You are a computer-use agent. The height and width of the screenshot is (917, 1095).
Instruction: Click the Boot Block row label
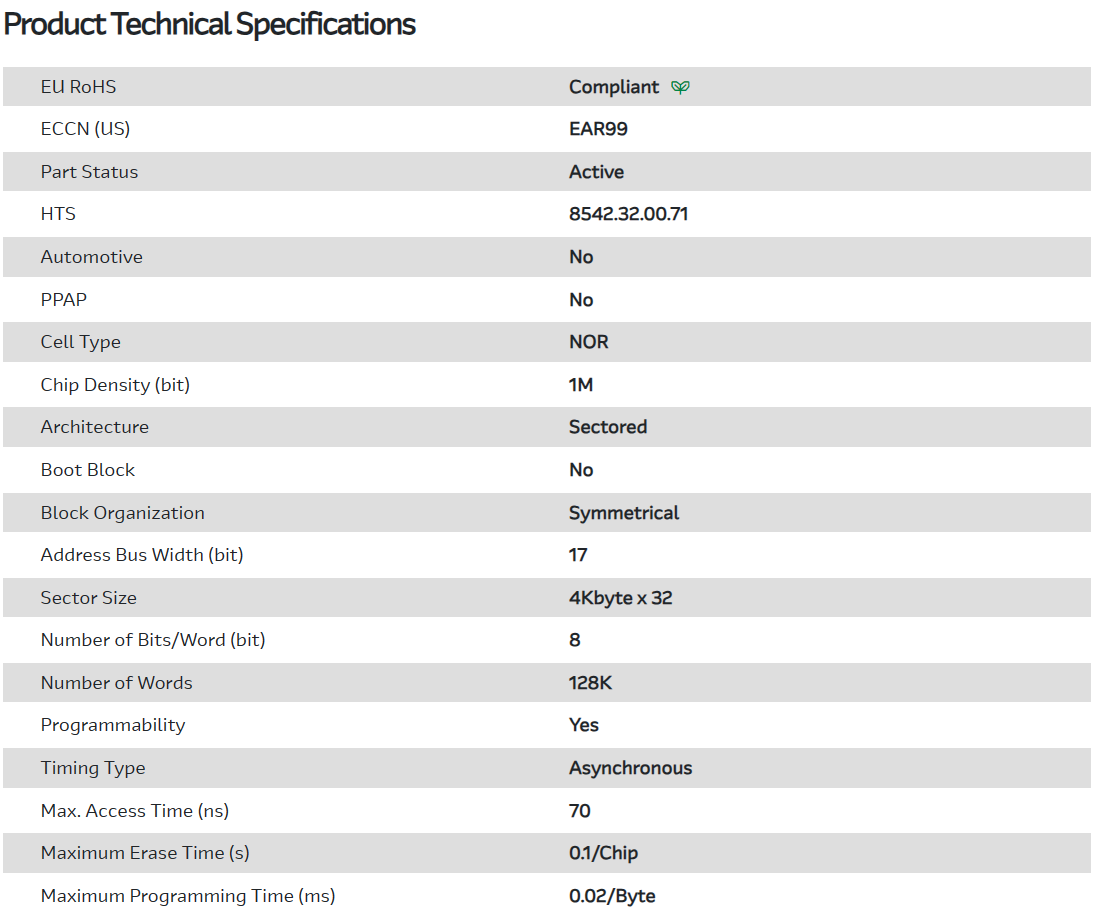pyautogui.click(x=87, y=470)
